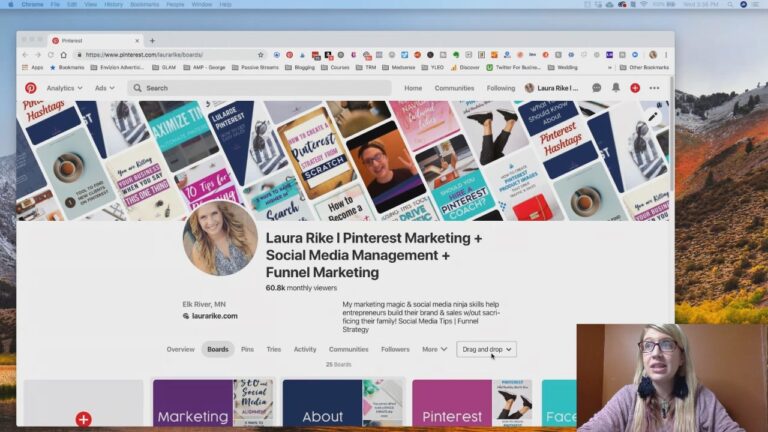
Task: Click the Chrome profile avatar icon
Action: coord(652,55)
